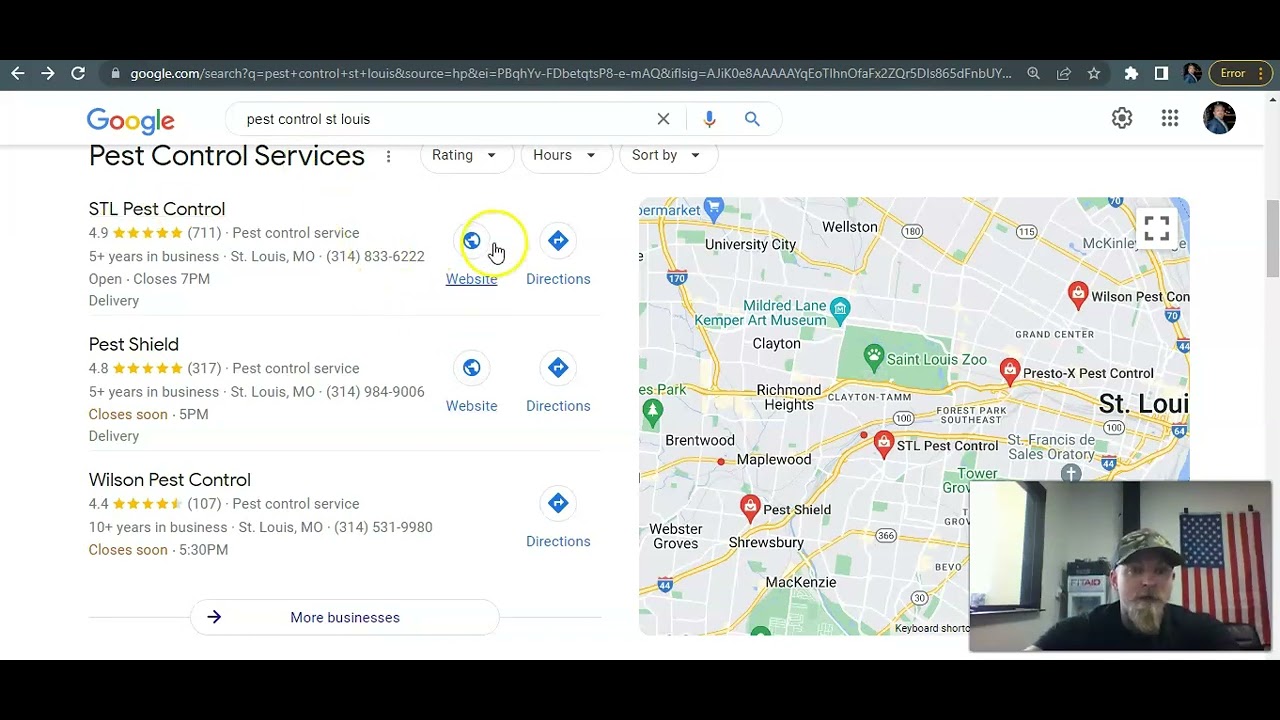
Task: Click the address bar URL
Action: (570, 73)
